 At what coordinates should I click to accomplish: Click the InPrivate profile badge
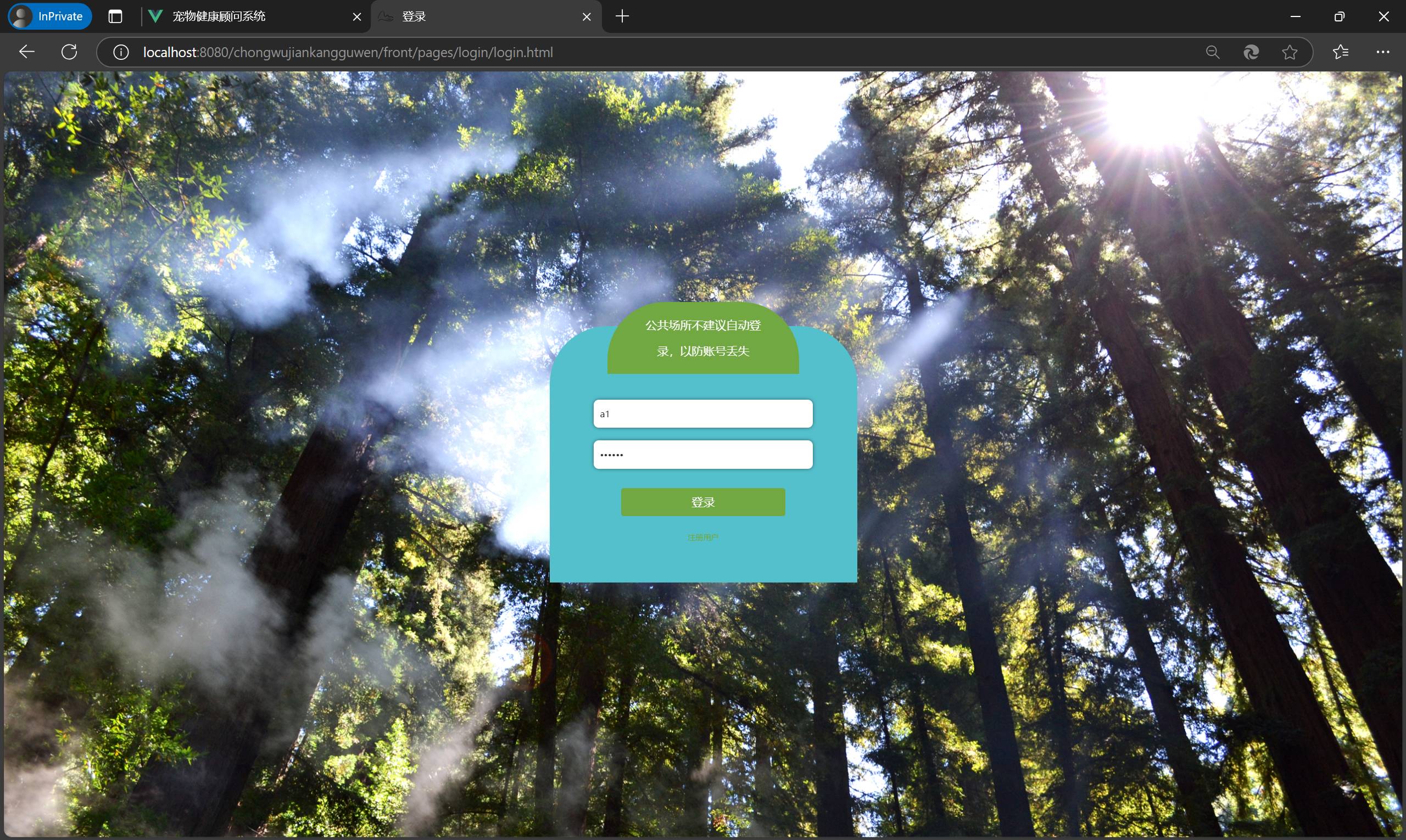coord(50,16)
